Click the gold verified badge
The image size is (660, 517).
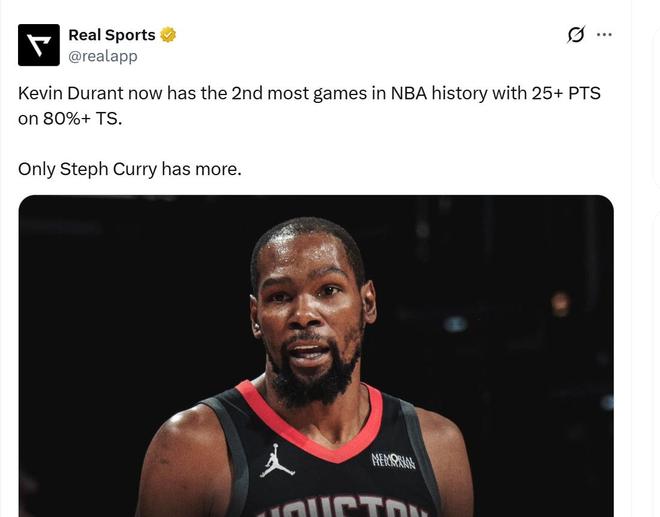pyautogui.click(x=168, y=35)
